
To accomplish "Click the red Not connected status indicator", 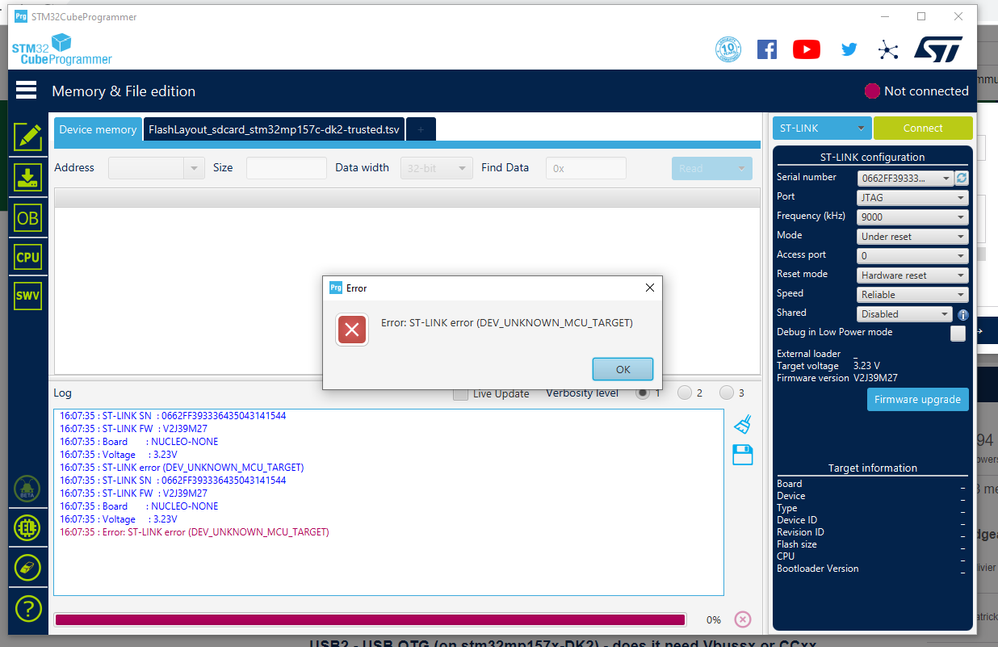I will pyautogui.click(x=872, y=91).
